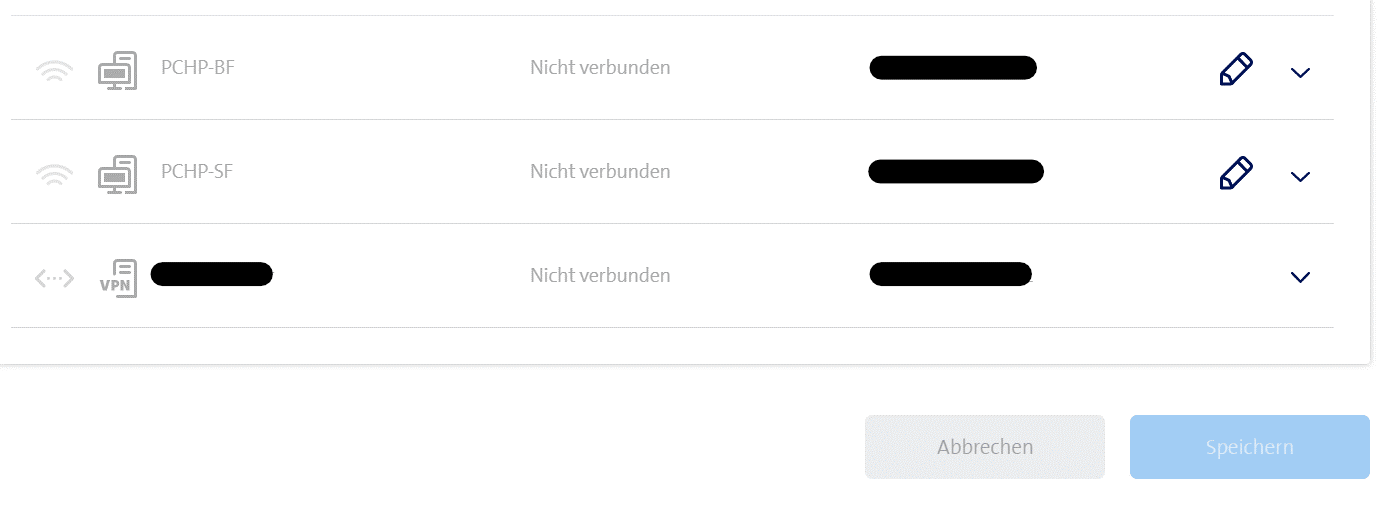Expand the VPN connection row details

(x=1300, y=277)
